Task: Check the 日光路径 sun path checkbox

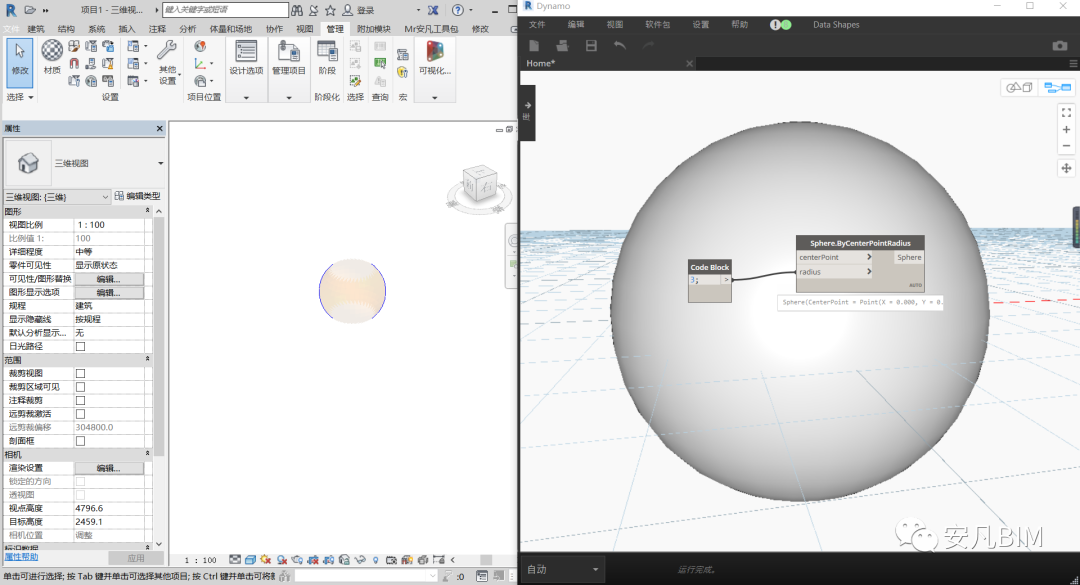Action: click(81, 346)
